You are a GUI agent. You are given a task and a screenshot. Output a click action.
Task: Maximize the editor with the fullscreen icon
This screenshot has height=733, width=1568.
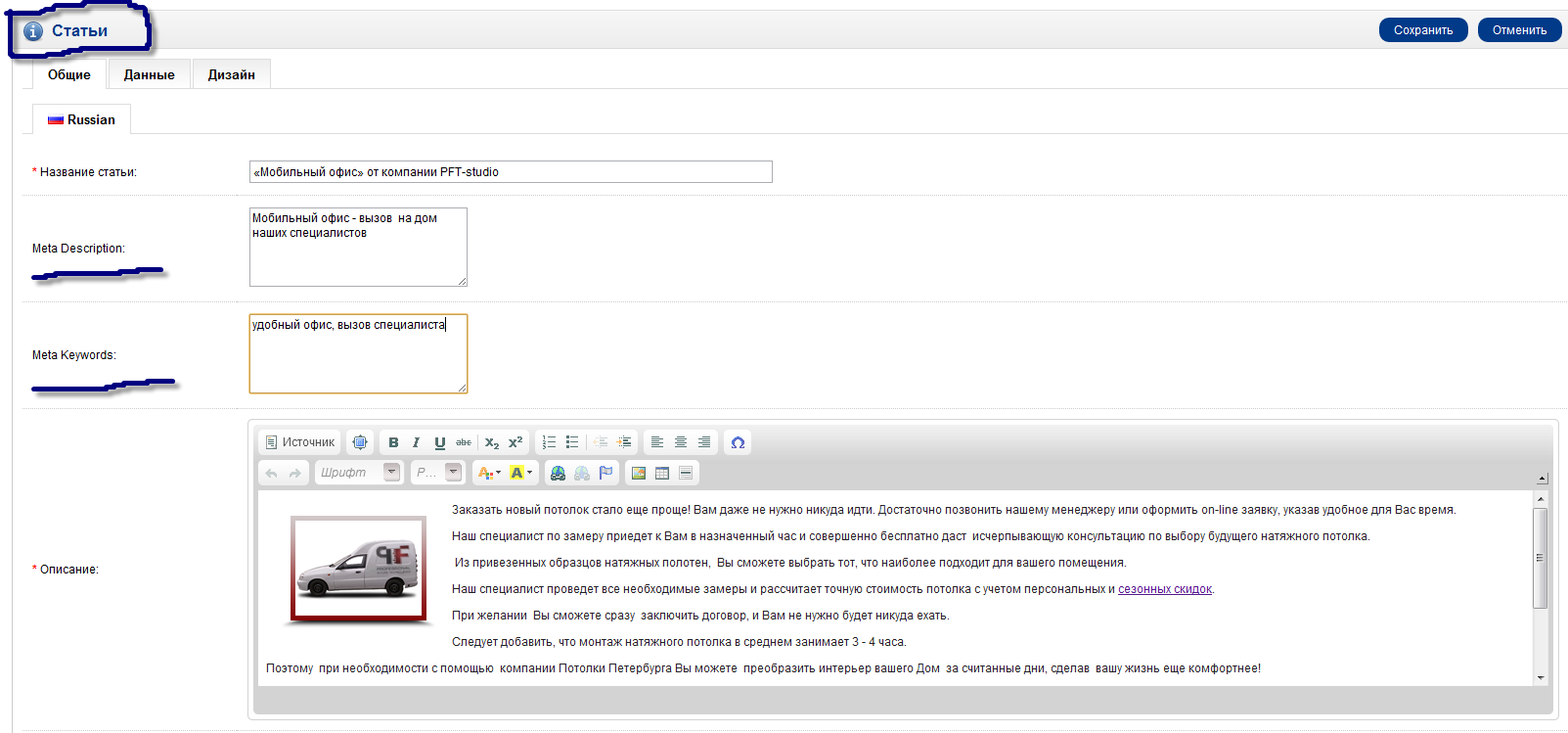click(360, 442)
